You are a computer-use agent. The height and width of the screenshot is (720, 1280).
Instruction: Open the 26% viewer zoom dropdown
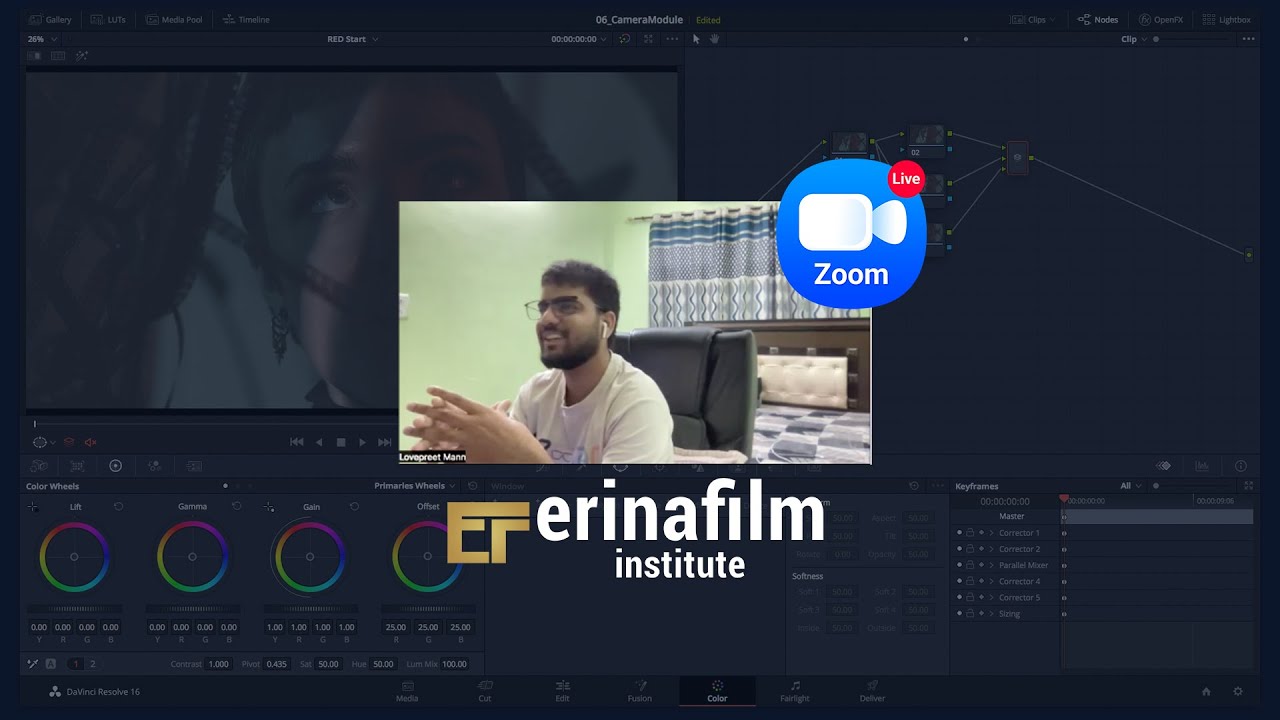[42, 39]
